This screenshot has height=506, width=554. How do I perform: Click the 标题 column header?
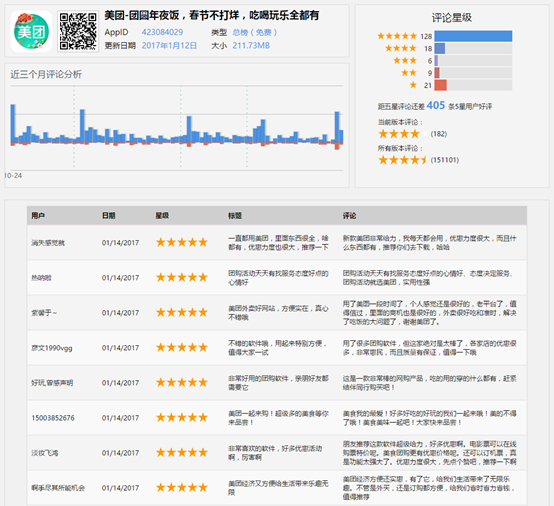pyautogui.click(x=235, y=216)
